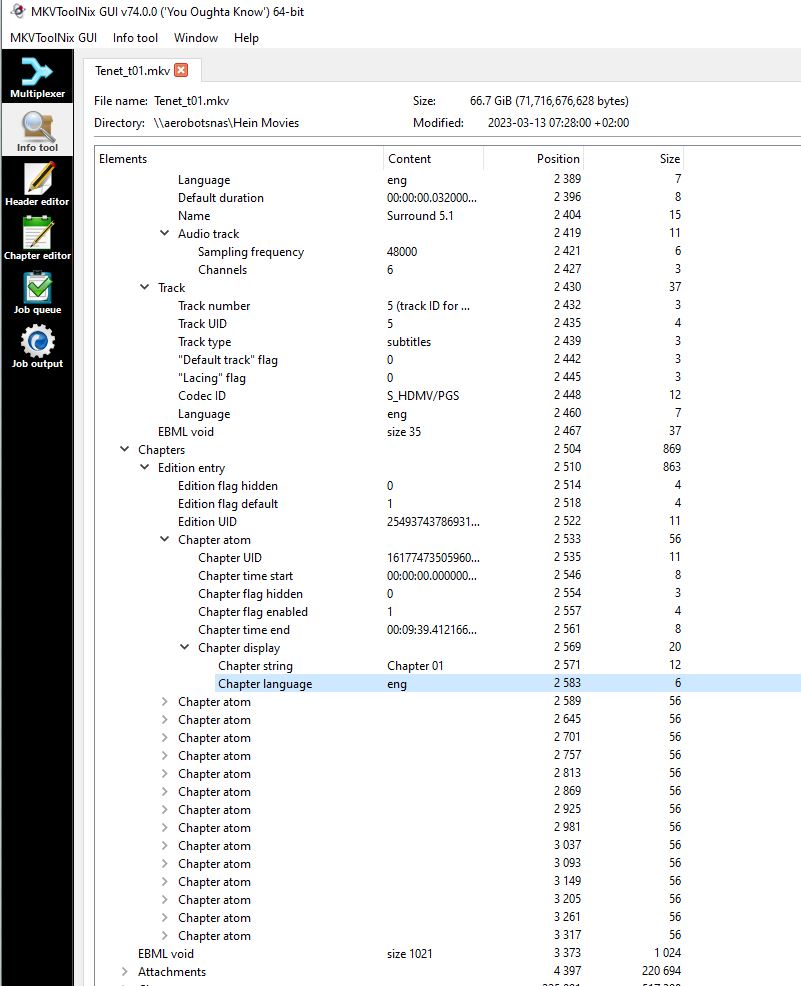
Task: Expand the Chapter atom at position 2 589
Action: point(164,701)
